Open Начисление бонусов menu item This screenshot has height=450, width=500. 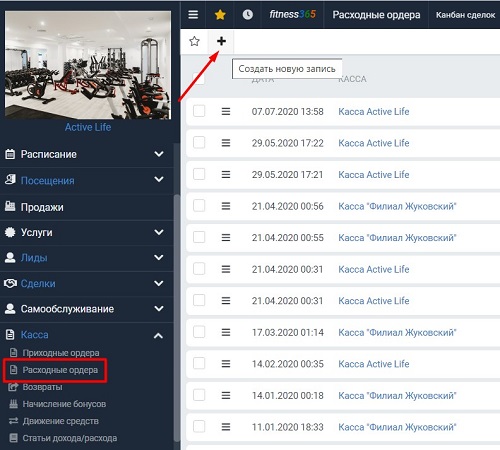(x=64, y=404)
